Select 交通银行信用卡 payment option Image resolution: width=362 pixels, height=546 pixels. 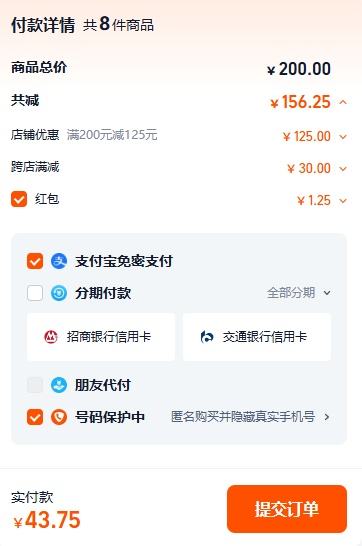click(x=257, y=337)
